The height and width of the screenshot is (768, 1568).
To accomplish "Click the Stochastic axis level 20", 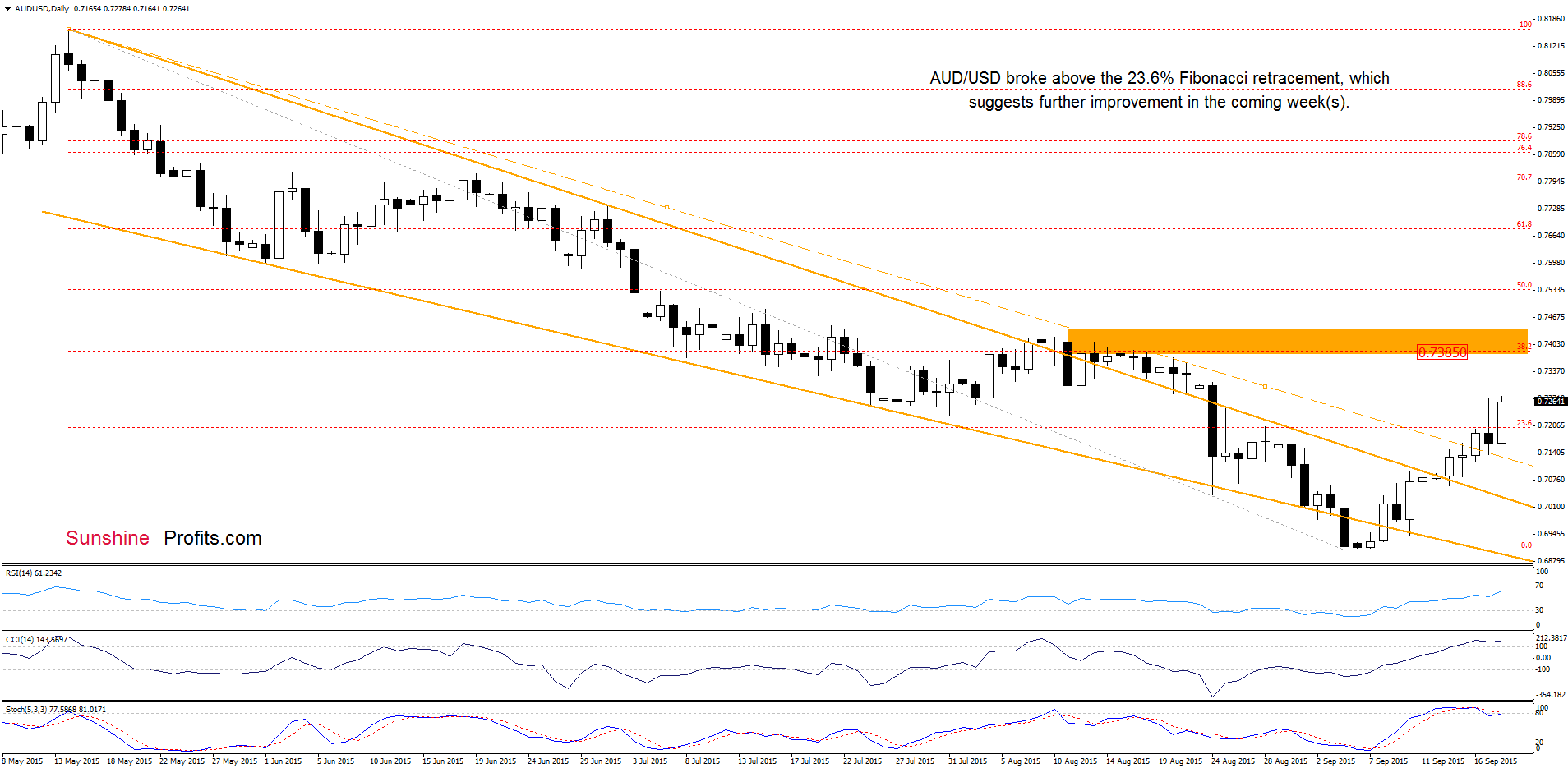I will pos(1539,743).
